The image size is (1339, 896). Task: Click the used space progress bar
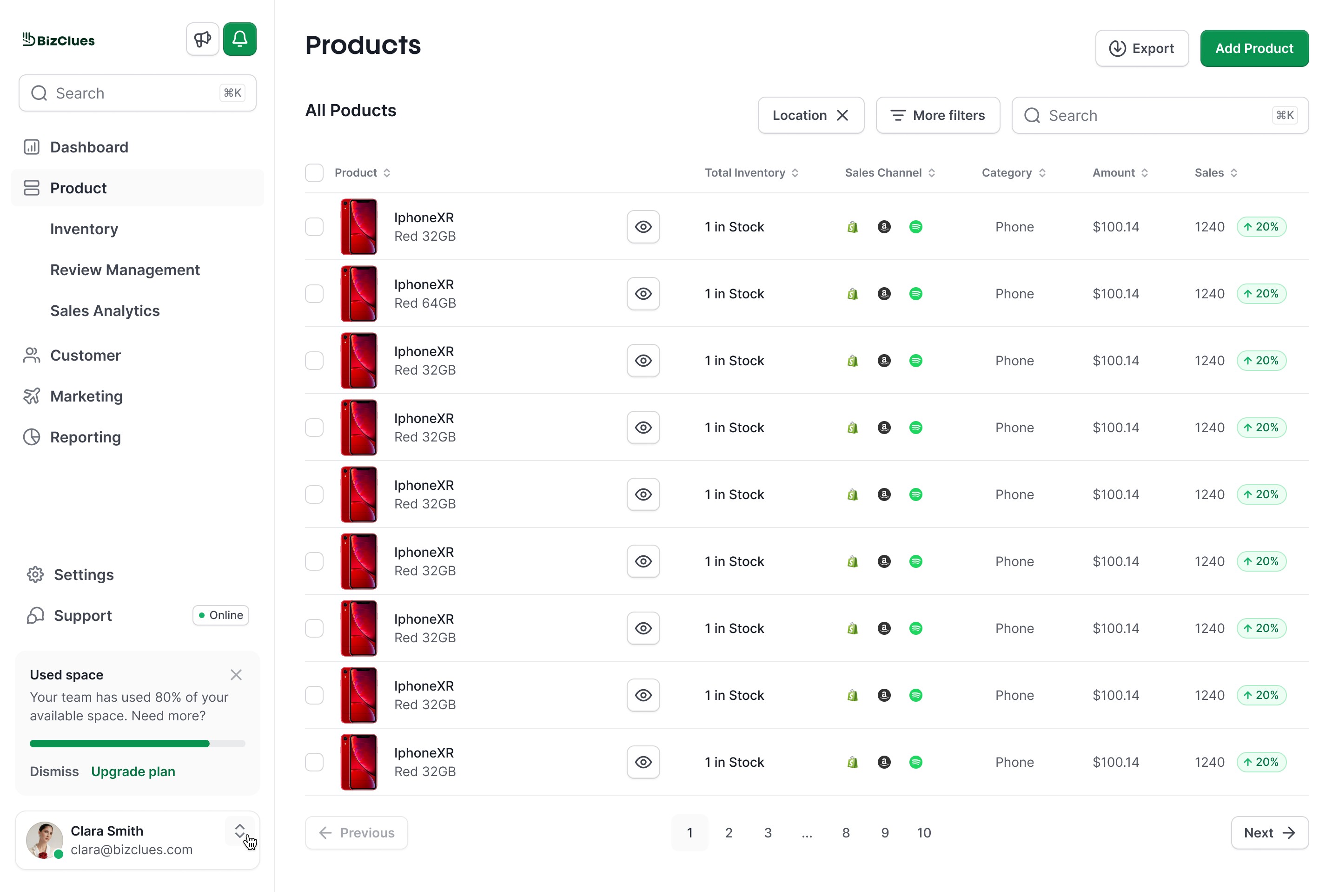tap(138, 744)
